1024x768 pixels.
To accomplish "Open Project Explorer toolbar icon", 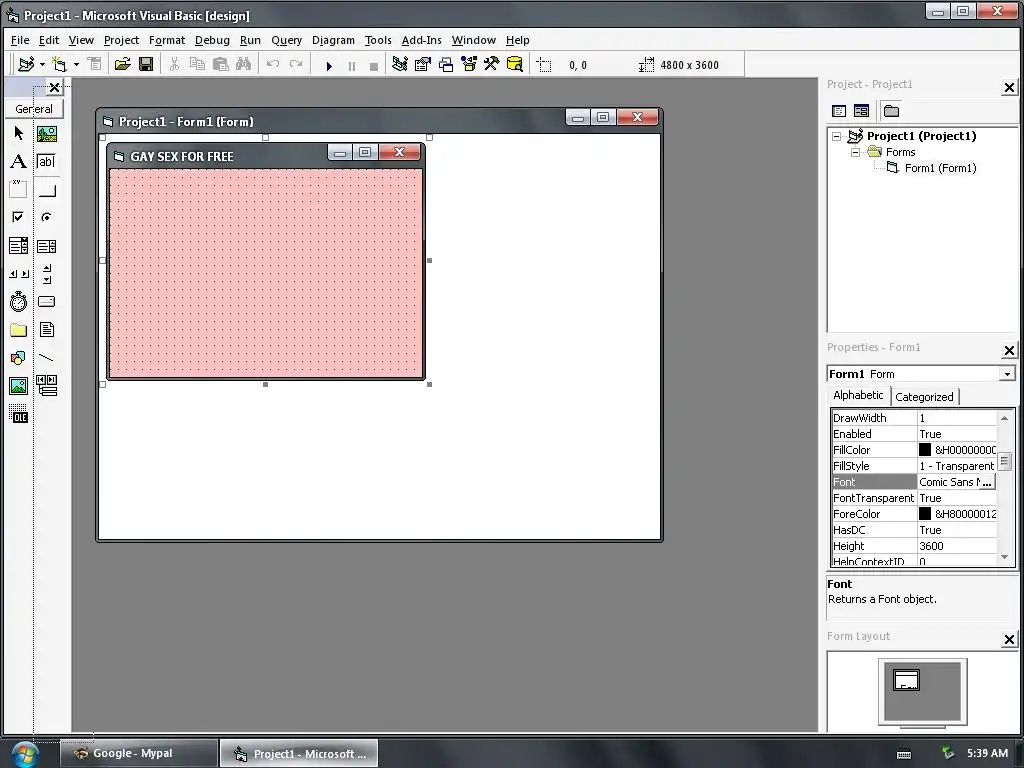I will (x=400, y=65).
